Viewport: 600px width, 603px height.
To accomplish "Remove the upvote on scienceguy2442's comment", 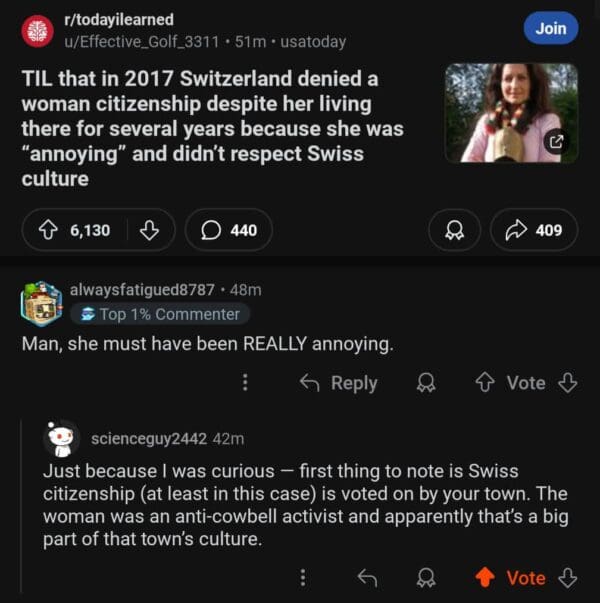I will click(485, 577).
